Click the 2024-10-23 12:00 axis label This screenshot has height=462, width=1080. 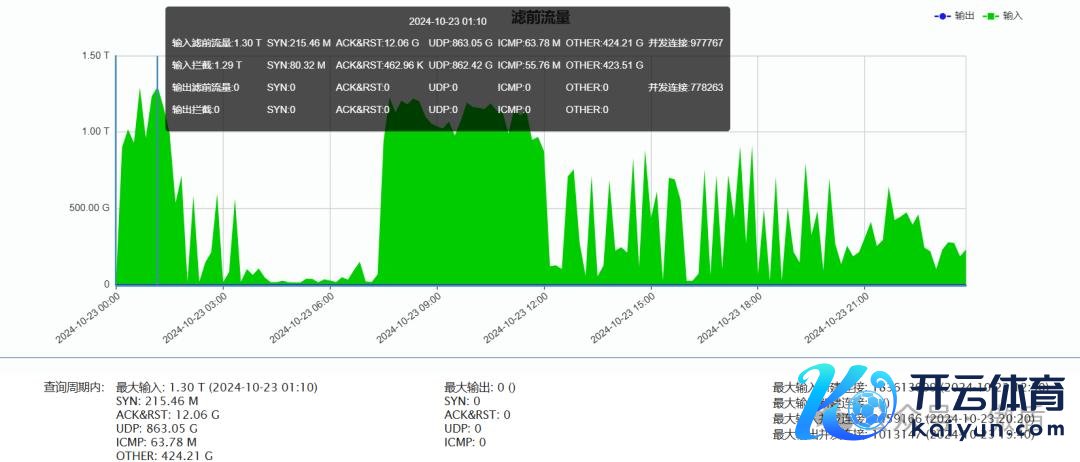click(x=514, y=318)
